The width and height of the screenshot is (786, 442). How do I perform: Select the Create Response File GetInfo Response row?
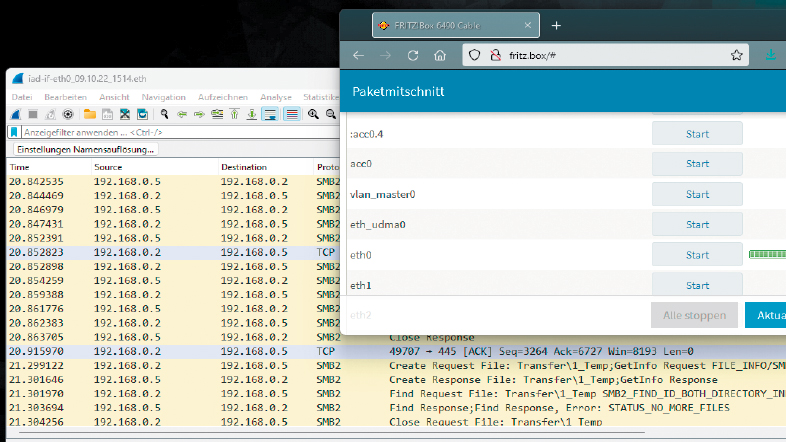point(396,379)
